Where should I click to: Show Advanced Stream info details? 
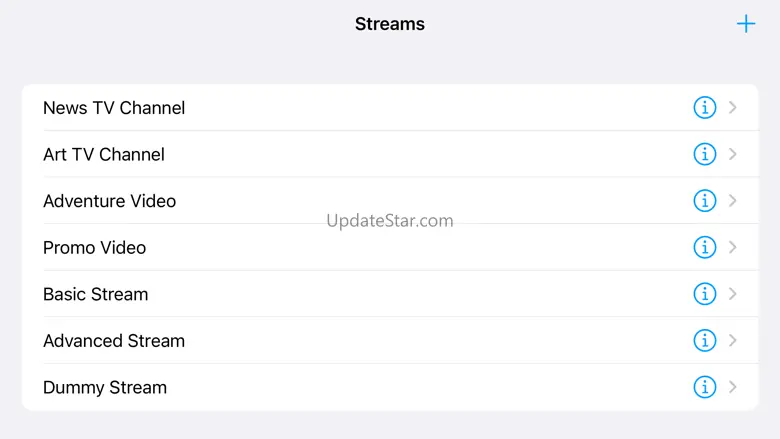click(x=704, y=341)
